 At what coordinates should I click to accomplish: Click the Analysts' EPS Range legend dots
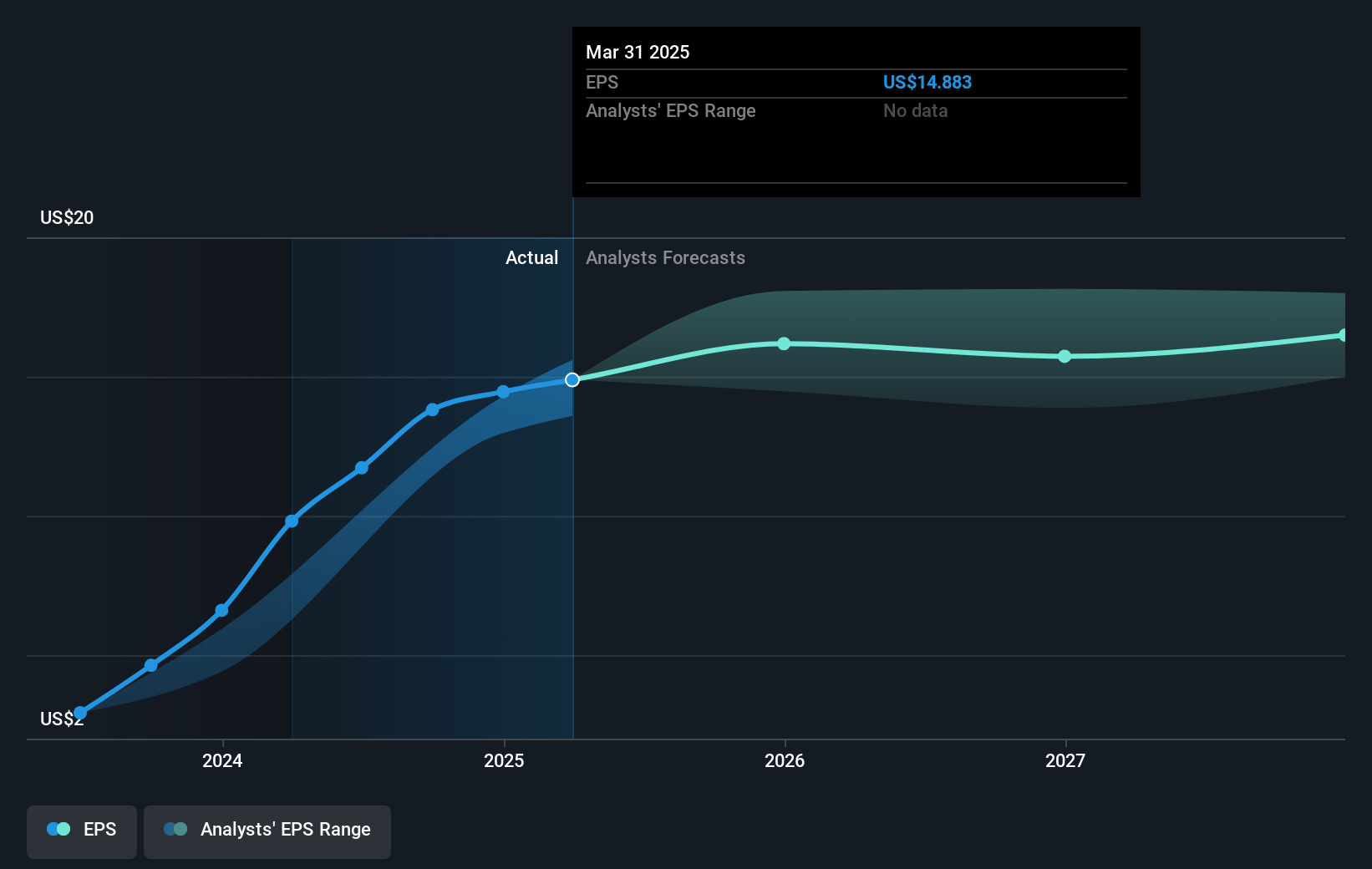coord(175,829)
